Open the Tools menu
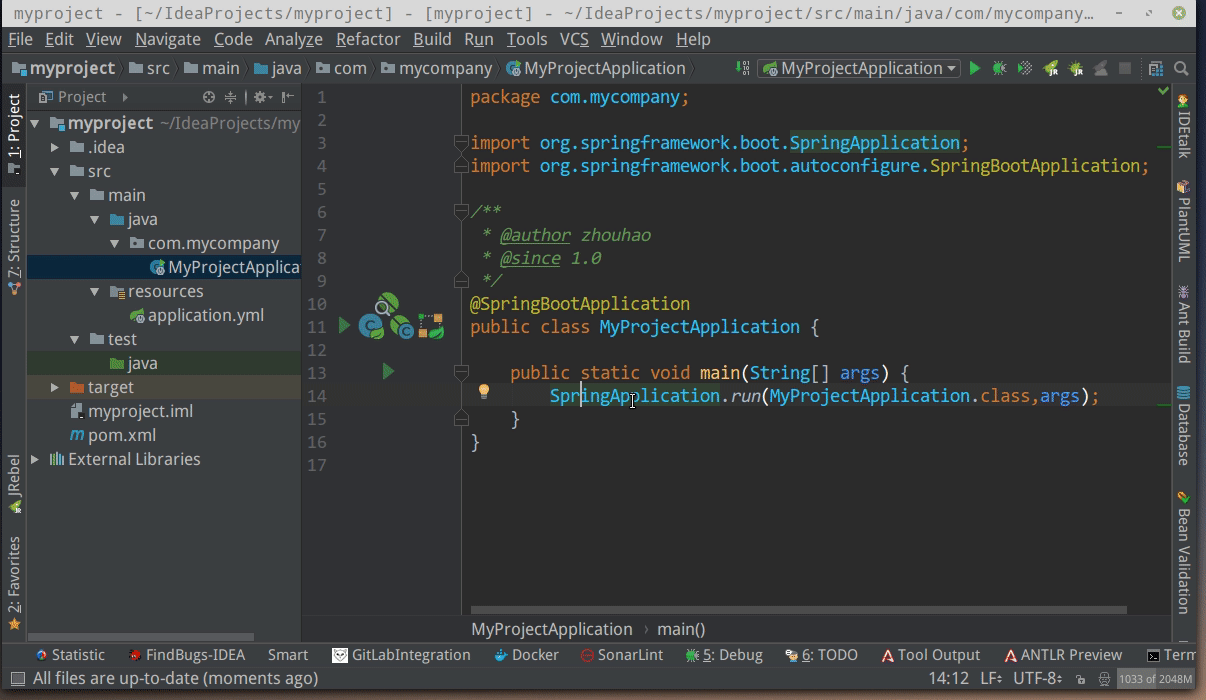This screenshot has width=1206, height=700. tap(527, 39)
